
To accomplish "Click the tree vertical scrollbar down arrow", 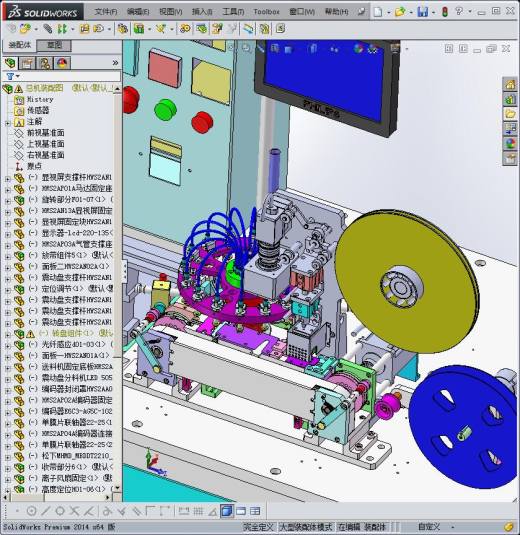I will click(x=117, y=488).
